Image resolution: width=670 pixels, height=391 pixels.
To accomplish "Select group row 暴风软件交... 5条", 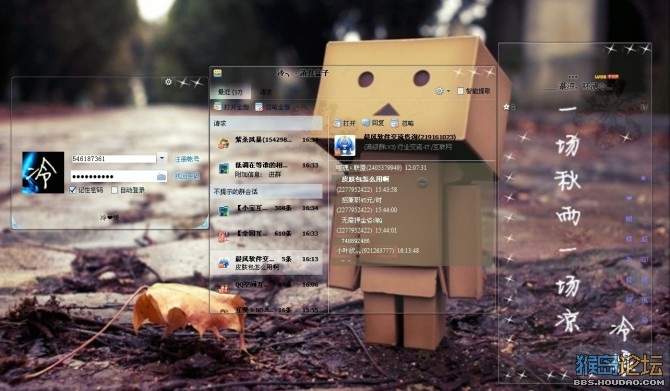I will 267,262.
